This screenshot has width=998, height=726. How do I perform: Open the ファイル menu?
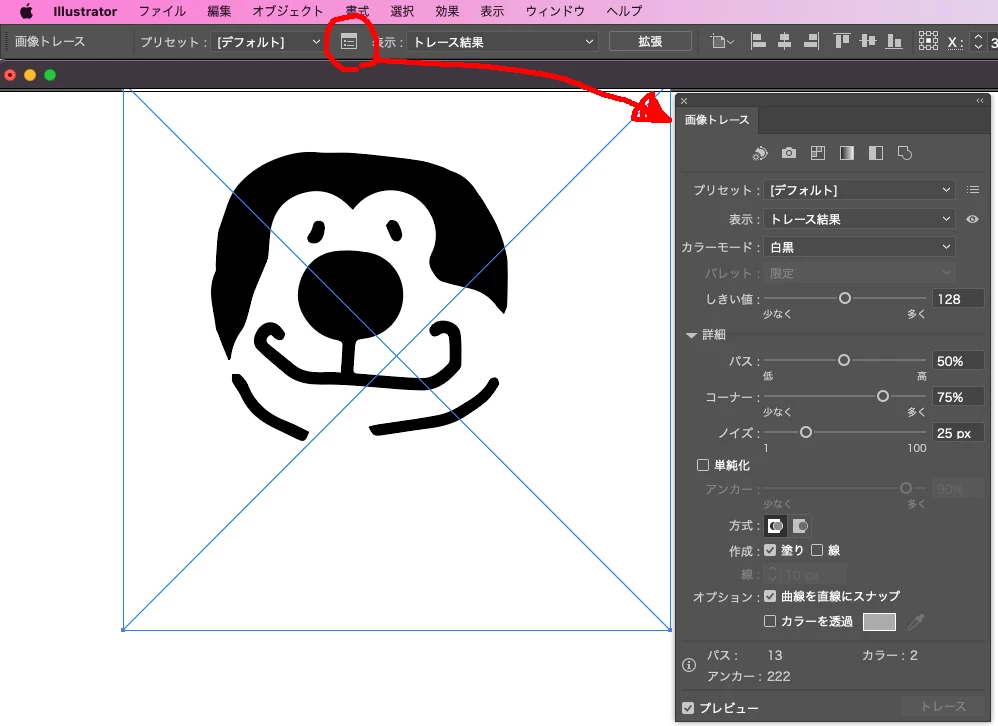[162, 11]
